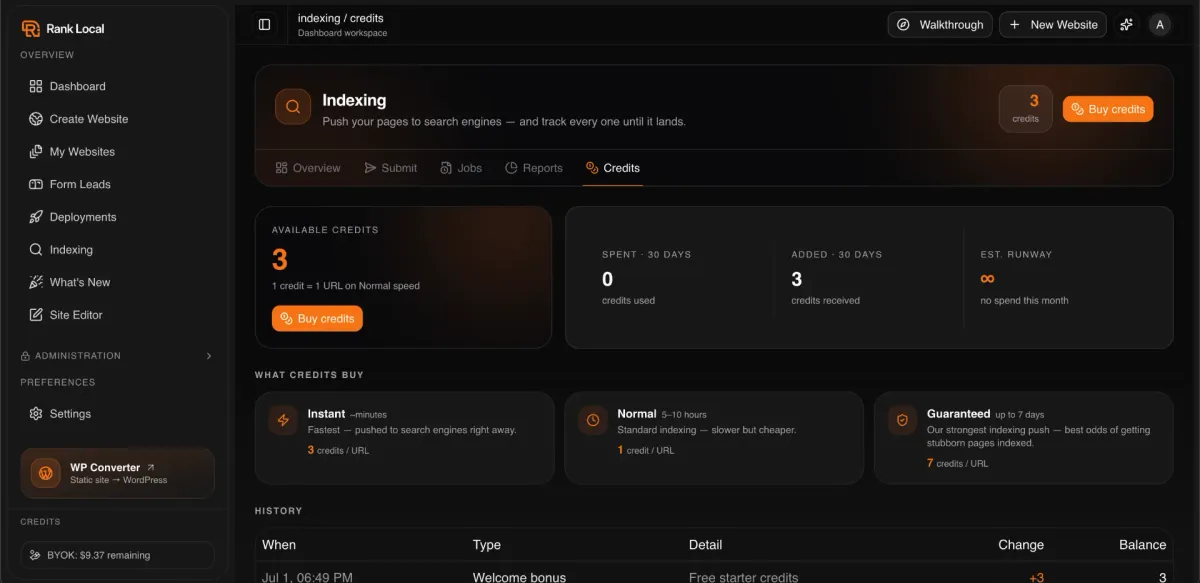Open Settings under Preferences
This screenshot has height=583, width=1200.
point(118,414)
